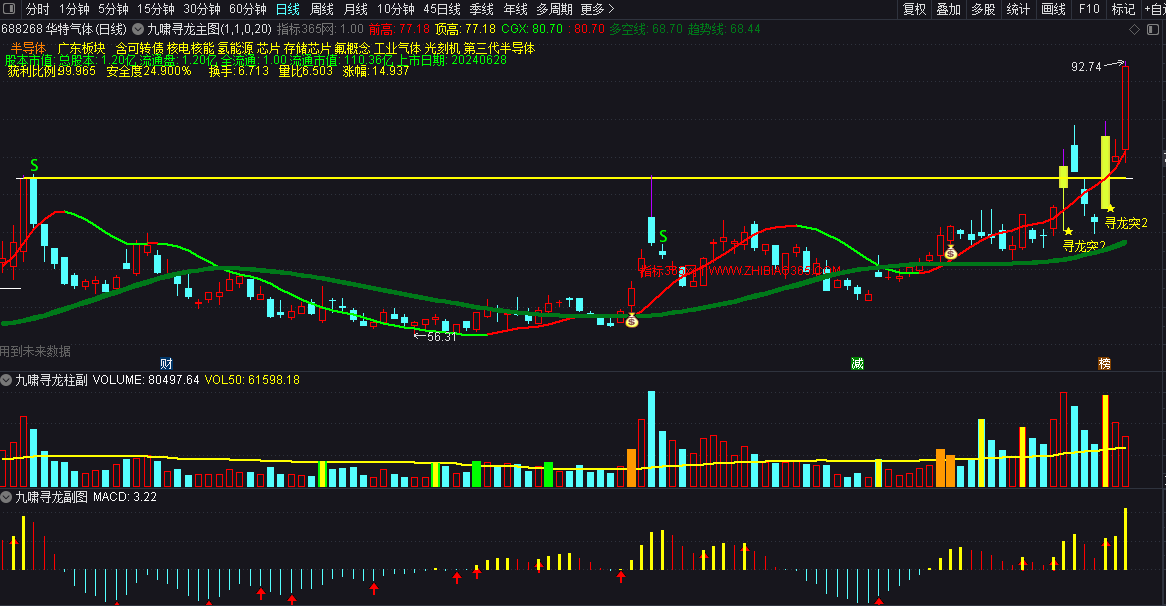Select the 10分钟 period tab

coord(396,9)
